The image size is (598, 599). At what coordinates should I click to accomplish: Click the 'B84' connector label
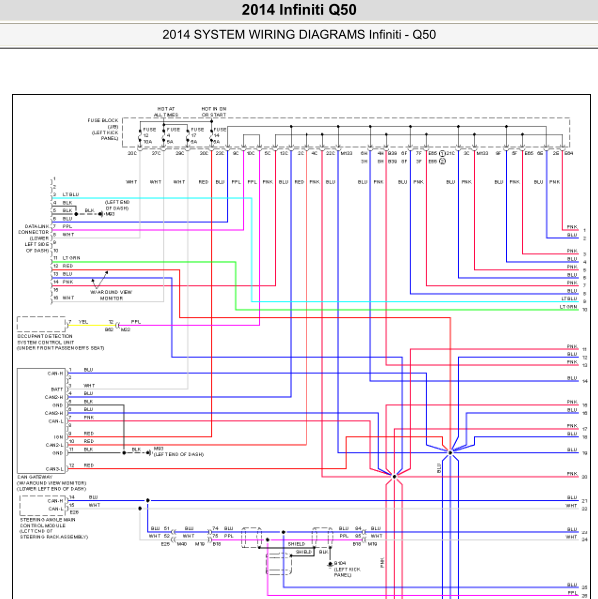coord(569,153)
